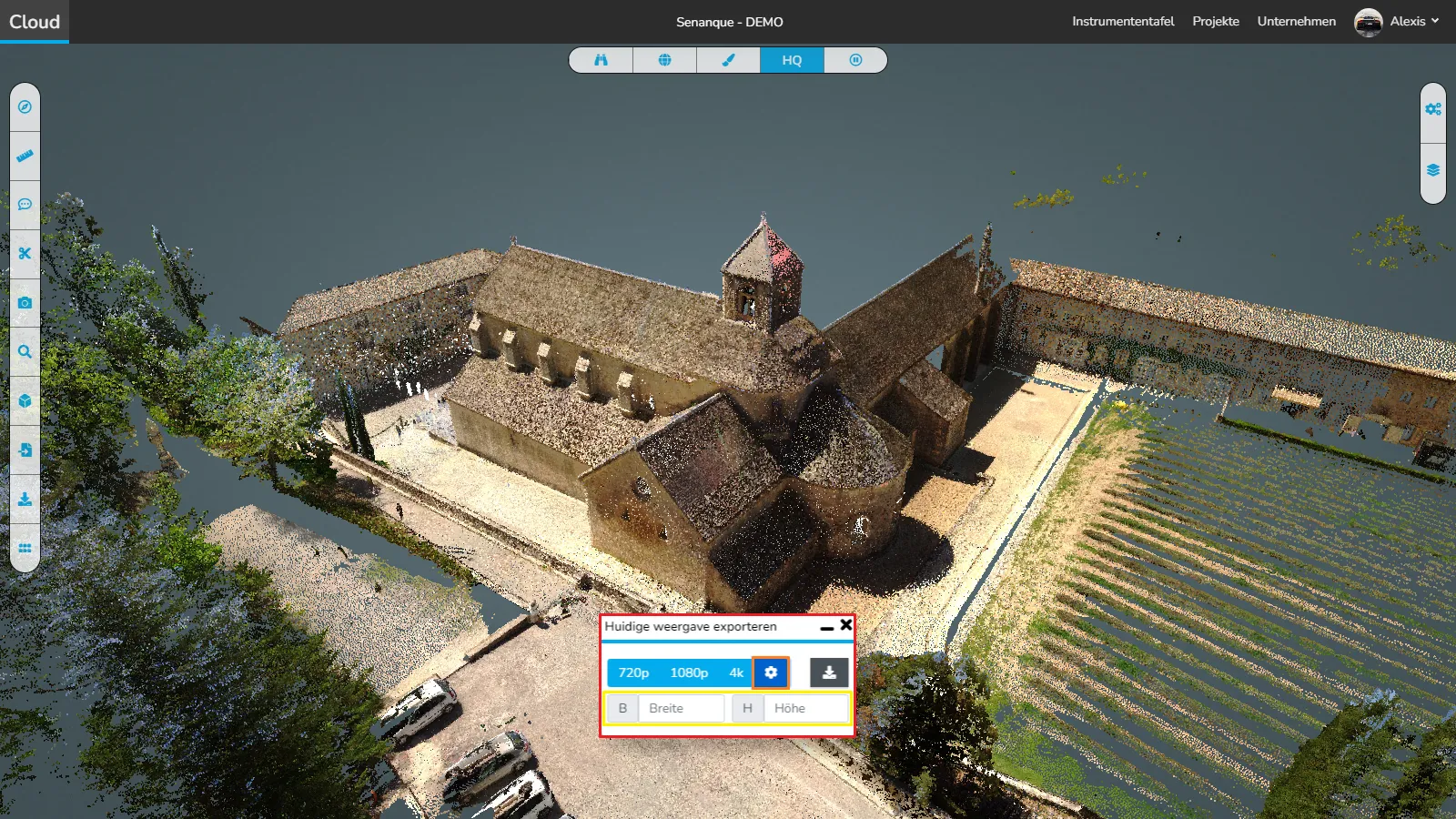Click the Breite width input field
Screen dimensions: 1456x819
tap(681, 708)
